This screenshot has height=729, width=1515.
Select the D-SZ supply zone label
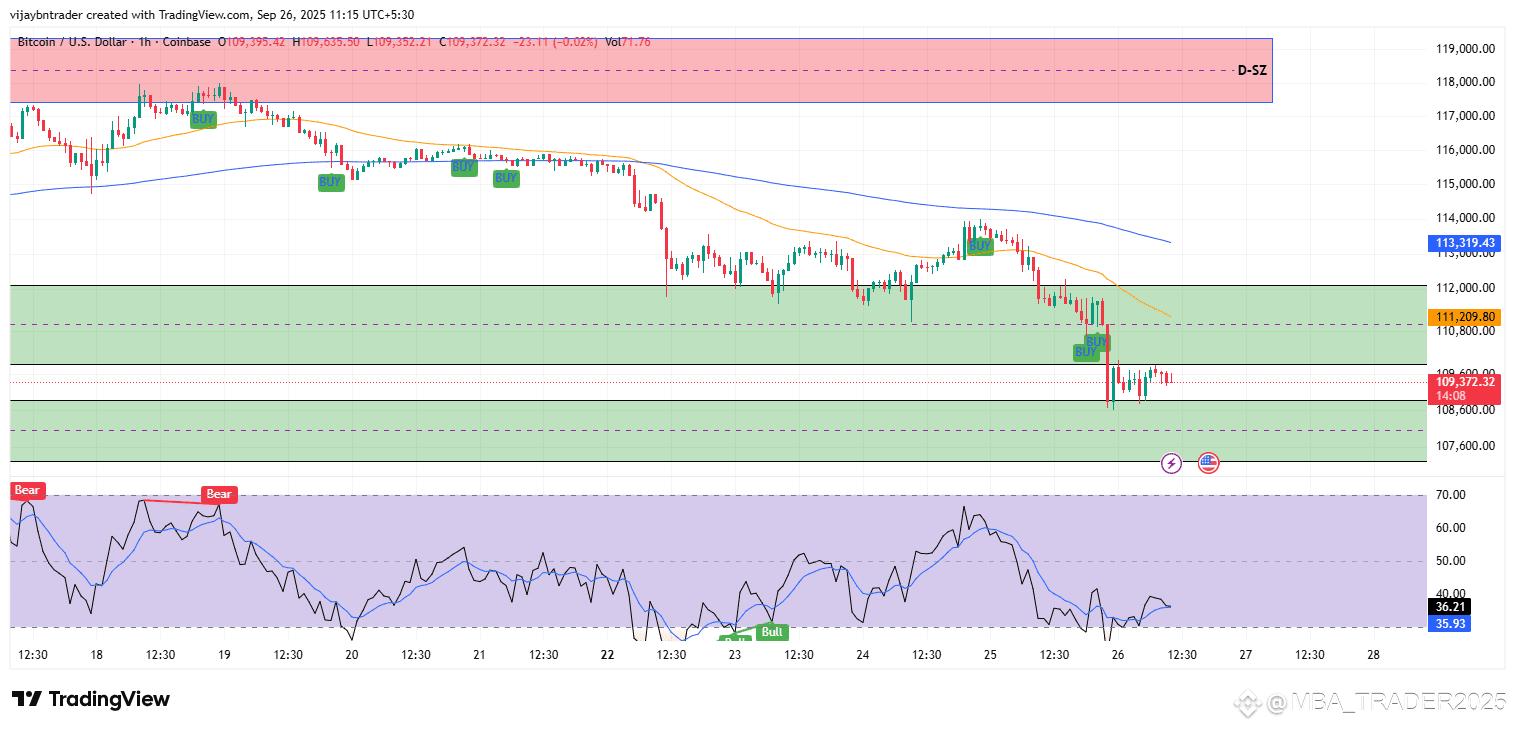click(1250, 71)
